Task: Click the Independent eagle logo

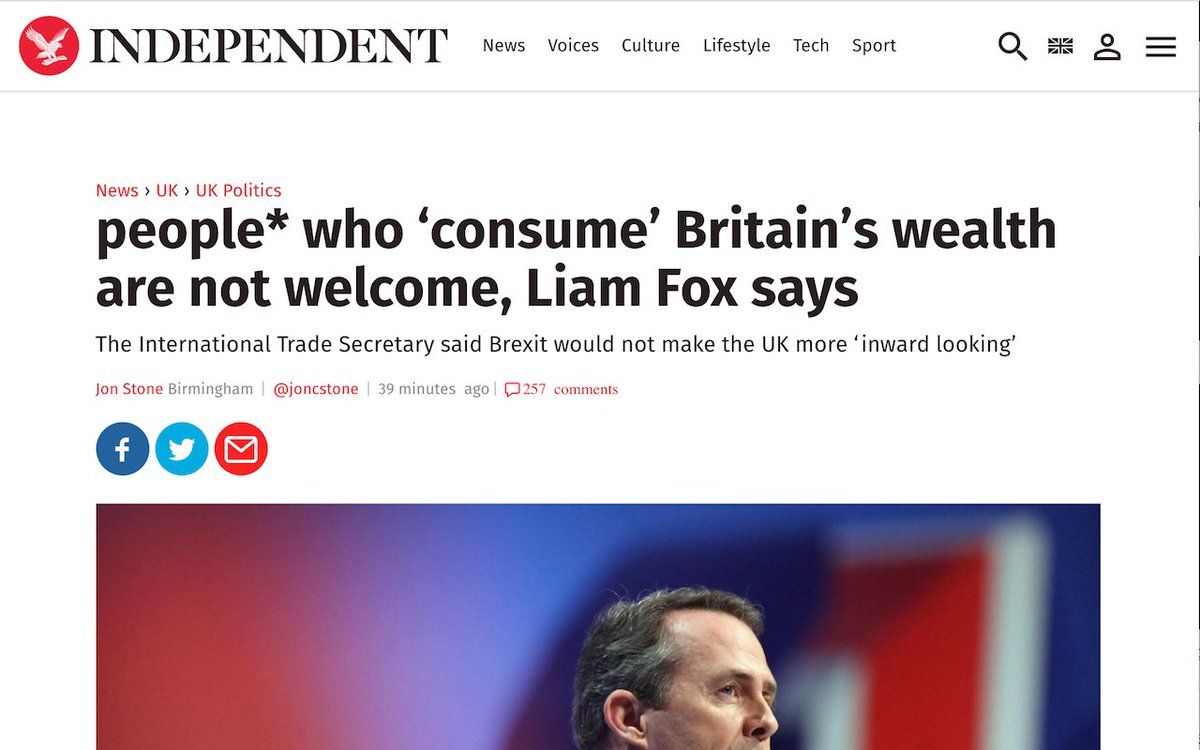Action: point(49,46)
